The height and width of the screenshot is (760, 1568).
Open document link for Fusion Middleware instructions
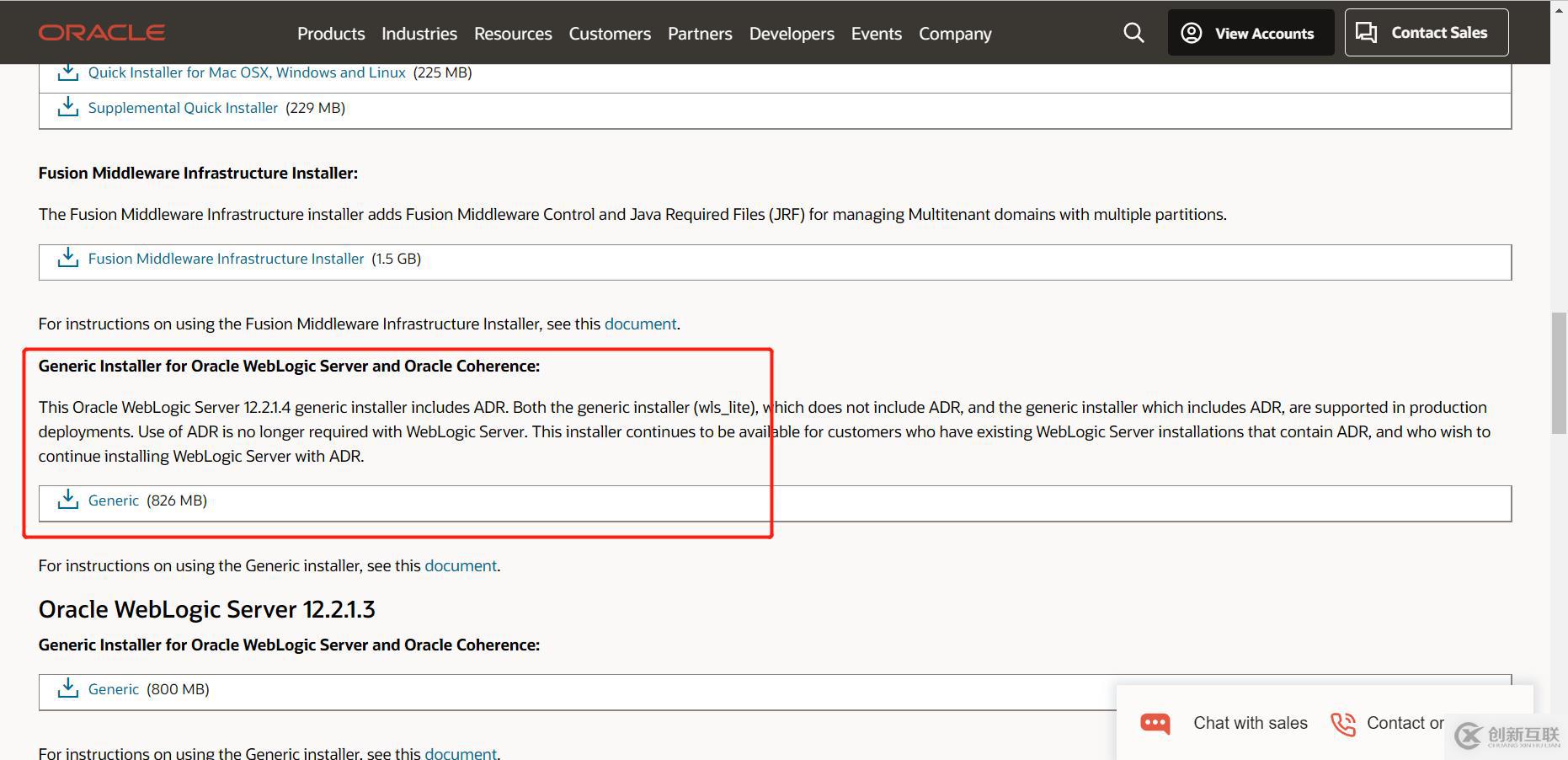(x=640, y=324)
